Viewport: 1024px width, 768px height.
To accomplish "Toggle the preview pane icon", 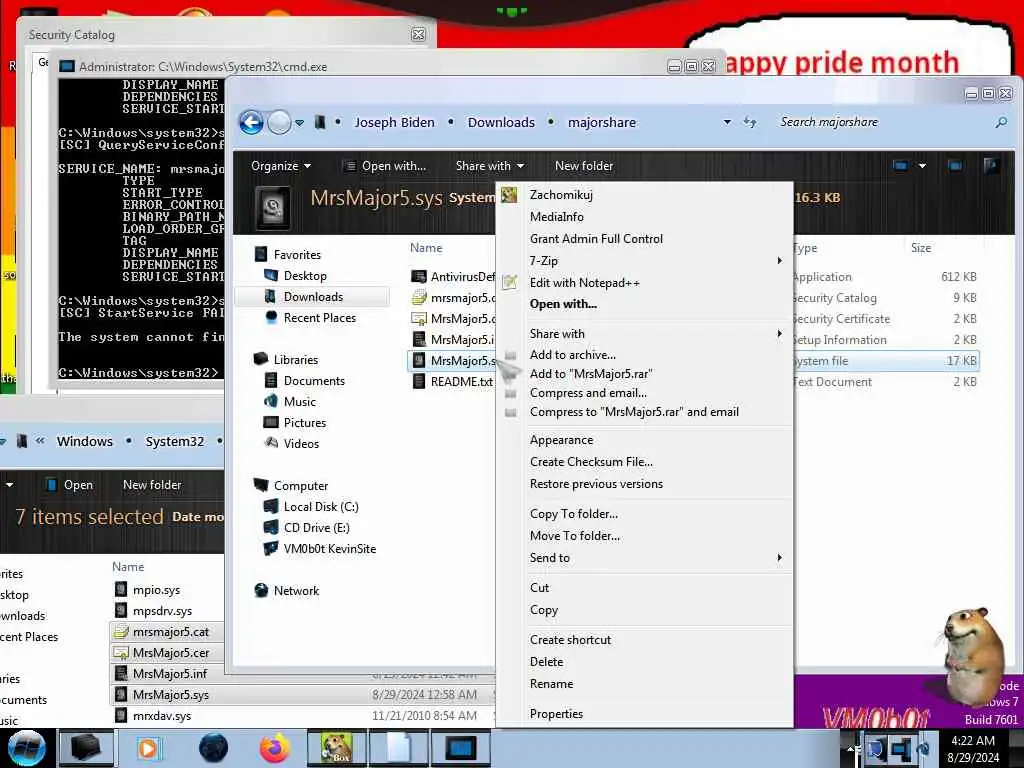I will [955, 166].
